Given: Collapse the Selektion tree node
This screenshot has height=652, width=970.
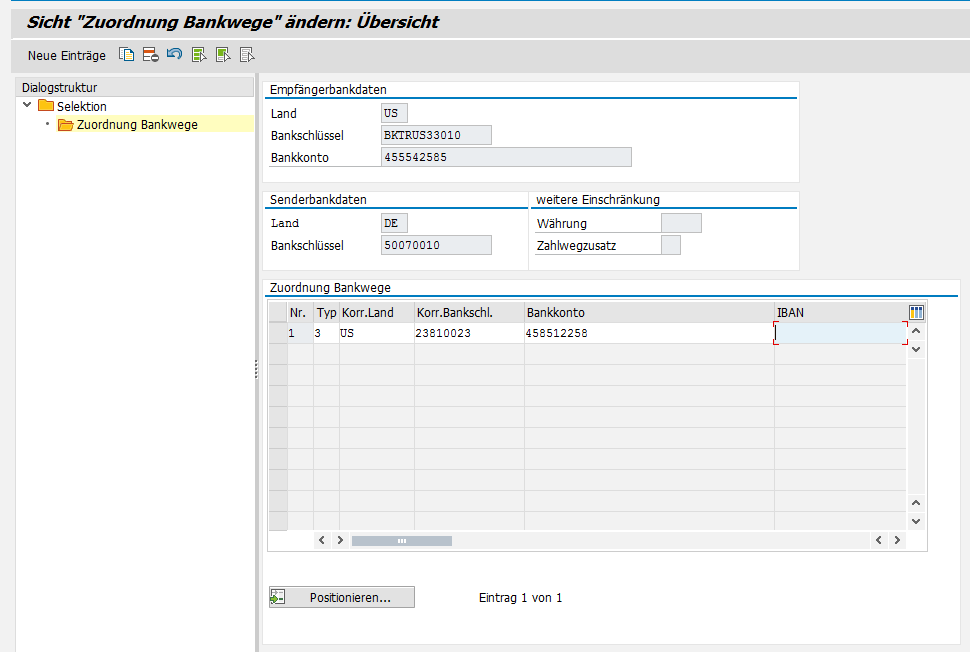Looking at the screenshot, I should click(x=27, y=105).
